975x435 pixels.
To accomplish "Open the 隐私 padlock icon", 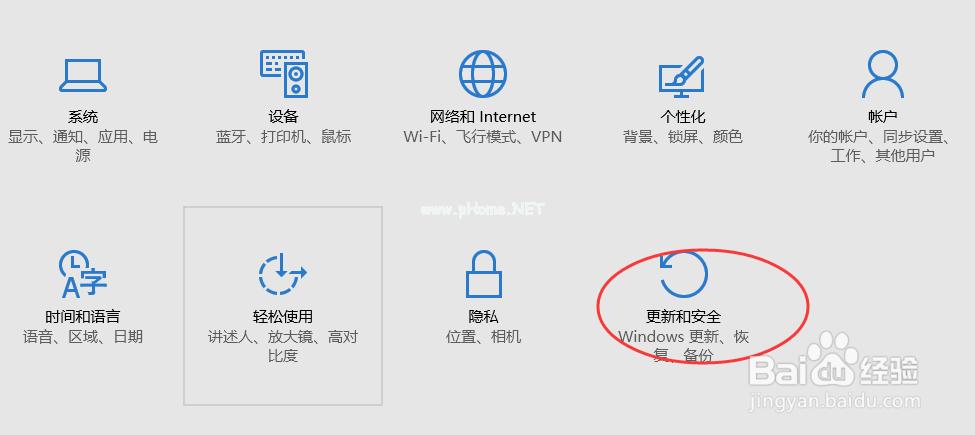I will (483, 273).
